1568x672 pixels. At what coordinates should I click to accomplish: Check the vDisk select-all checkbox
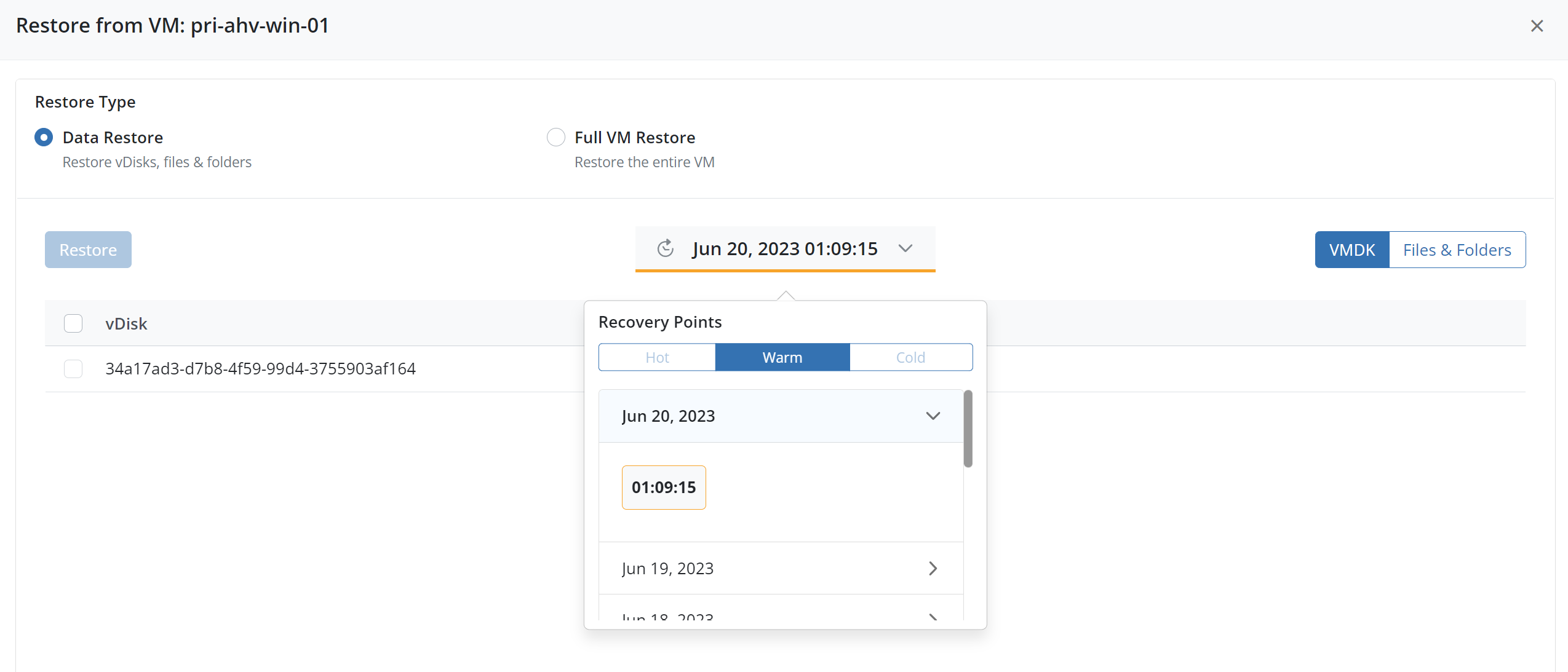[x=73, y=323]
